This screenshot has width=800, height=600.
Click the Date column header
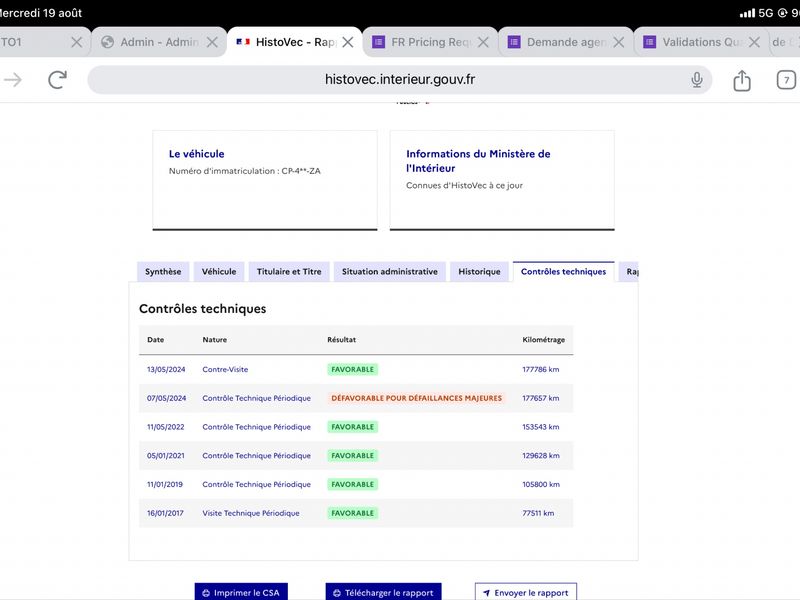pyautogui.click(x=156, y=340)
